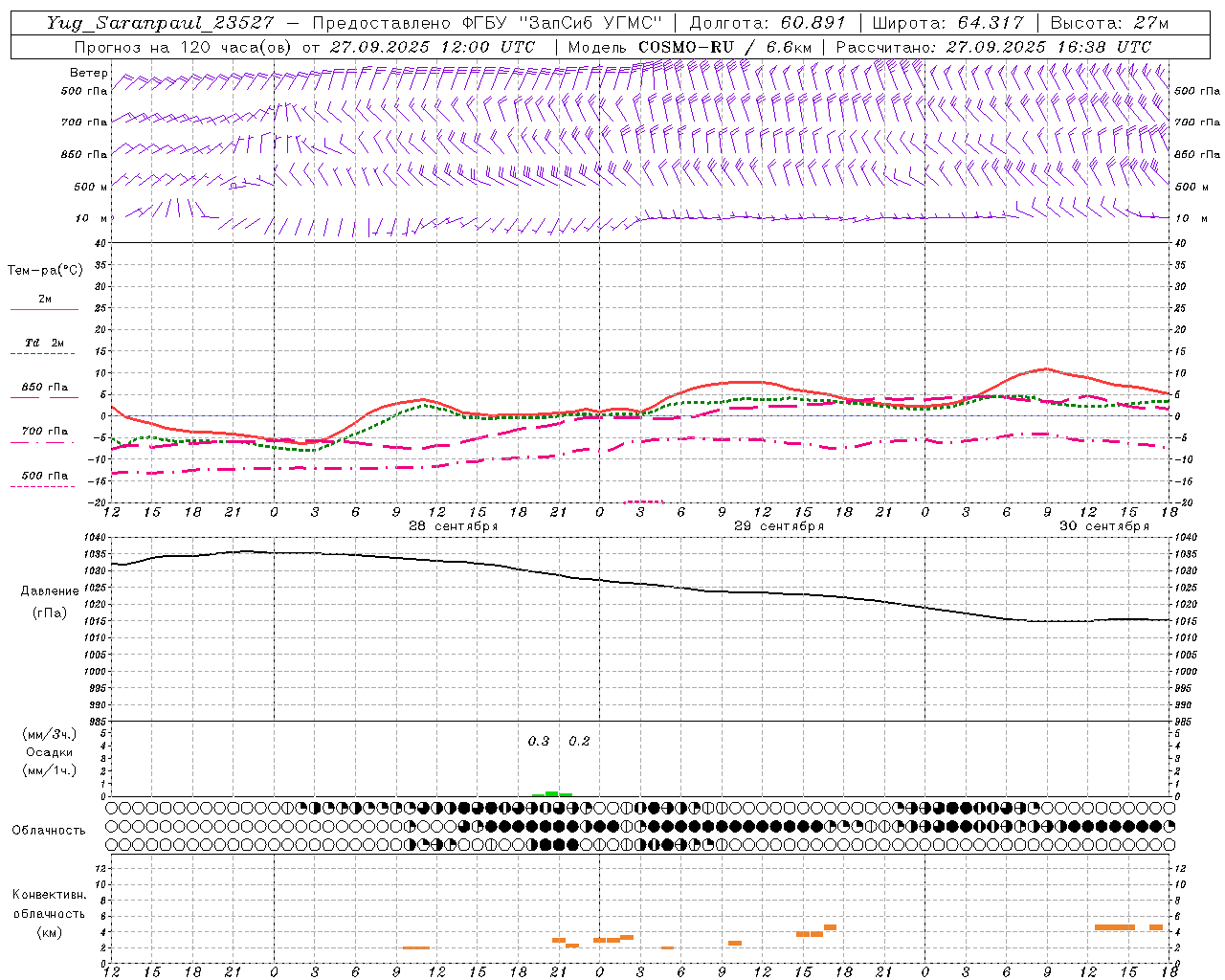
Task: Click 700 гПа temperature legend entry
Action: click(45, 432)
